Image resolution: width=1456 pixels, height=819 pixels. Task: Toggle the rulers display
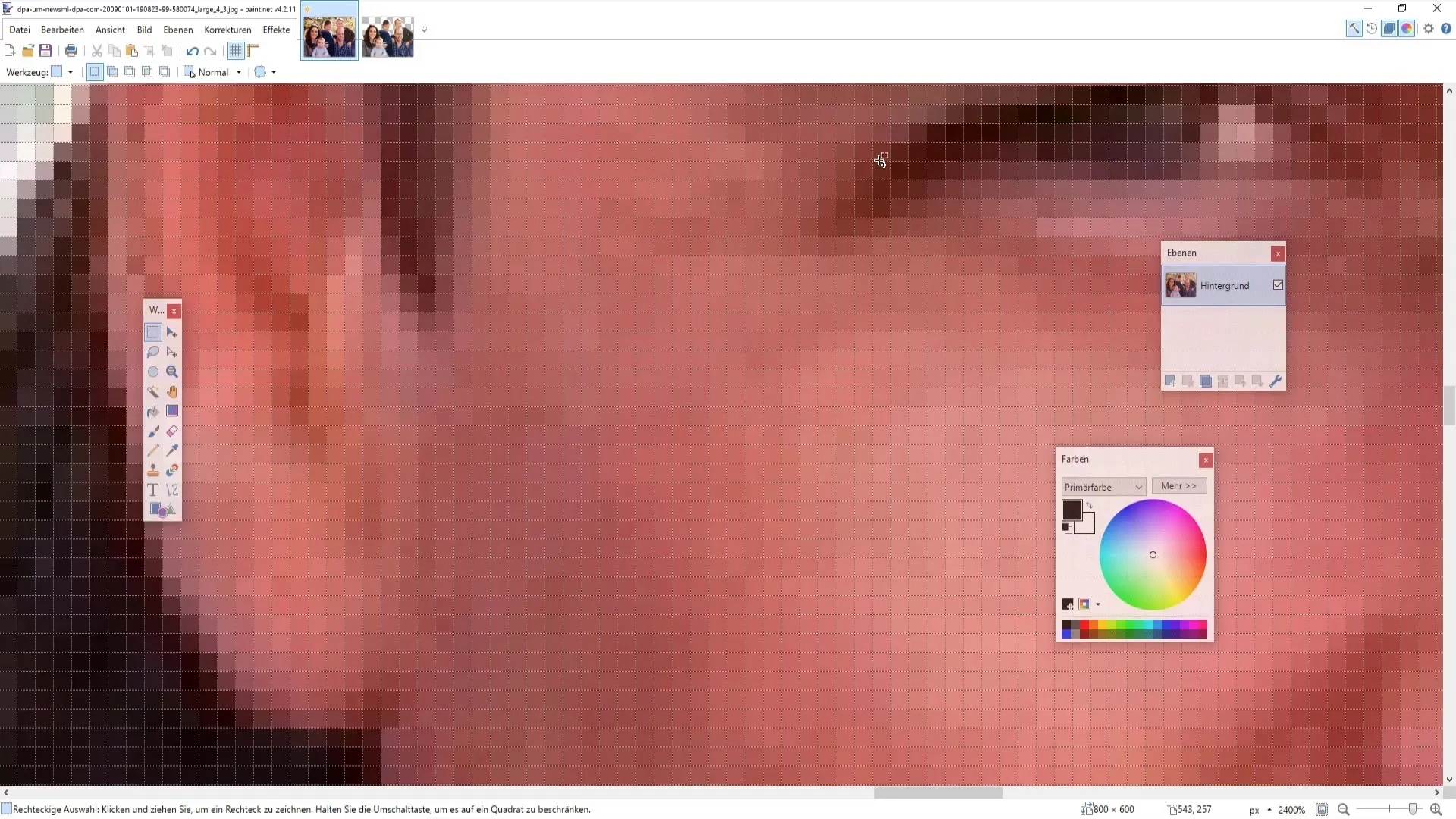coord(253,51)
